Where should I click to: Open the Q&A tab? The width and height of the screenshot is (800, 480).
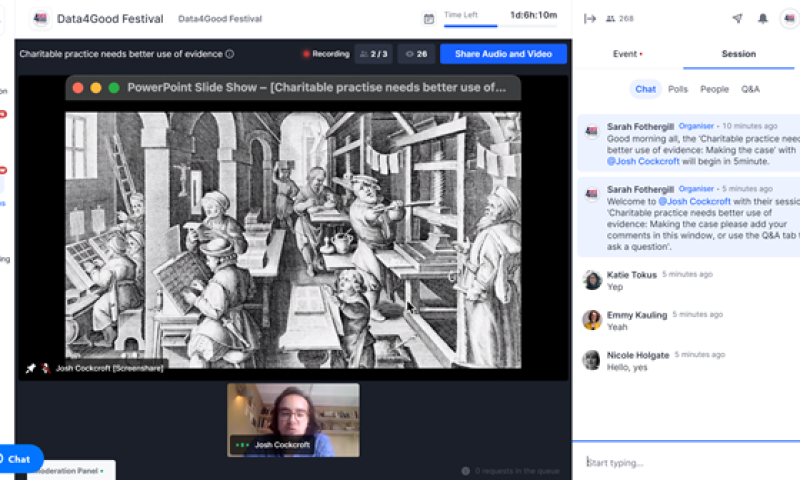coord(750,89)
